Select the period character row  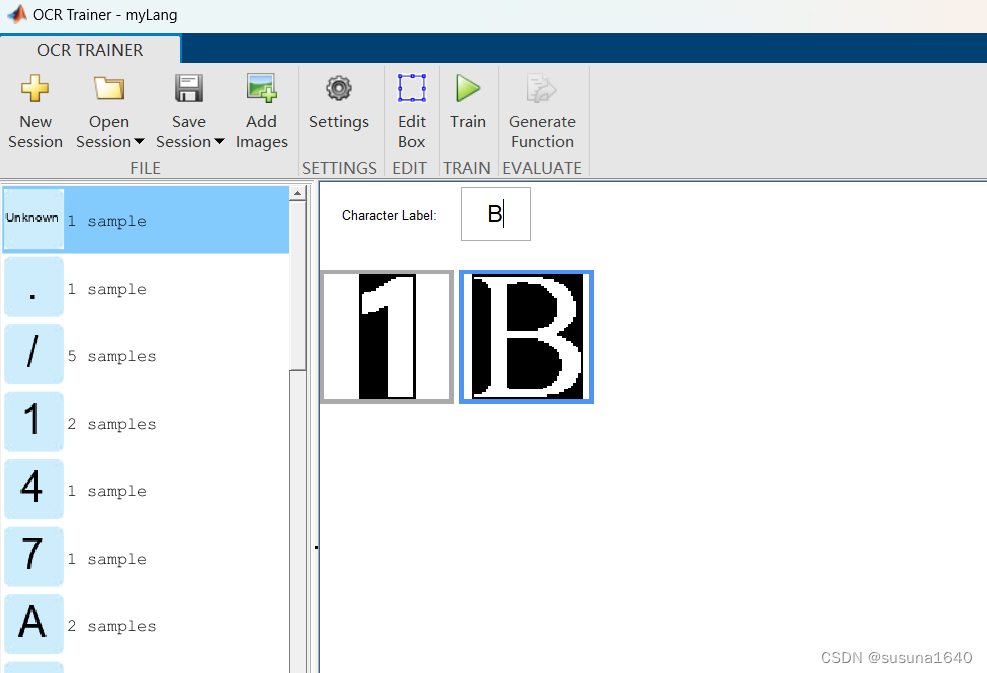(x=145, y=288)
